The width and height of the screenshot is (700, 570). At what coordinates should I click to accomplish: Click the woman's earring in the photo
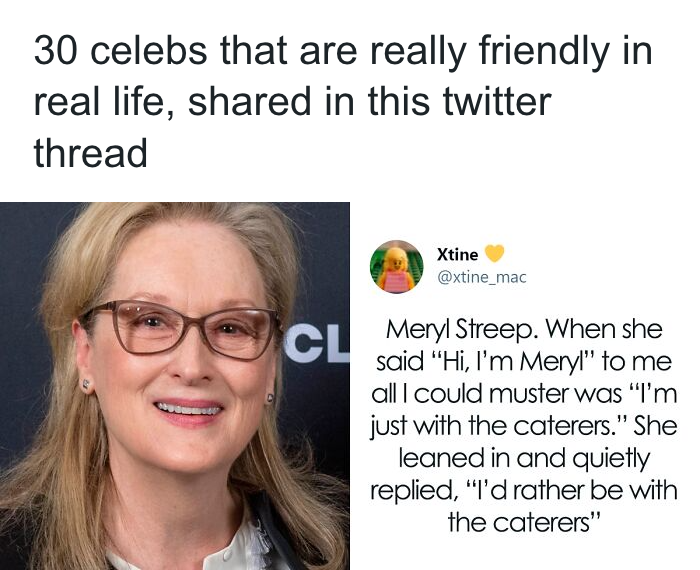click(x=272, y=396)
